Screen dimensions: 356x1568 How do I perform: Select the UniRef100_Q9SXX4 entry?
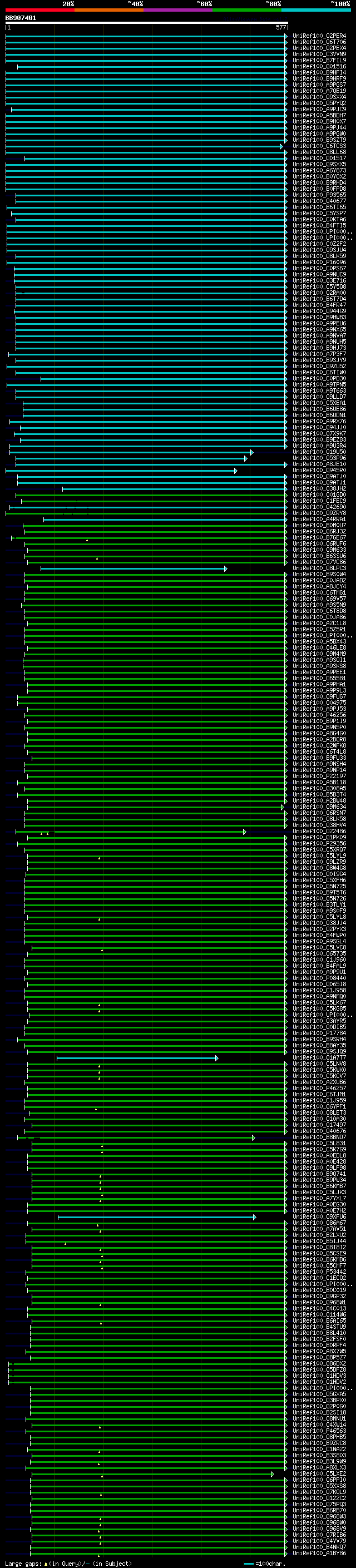click(x=319, y=97)
